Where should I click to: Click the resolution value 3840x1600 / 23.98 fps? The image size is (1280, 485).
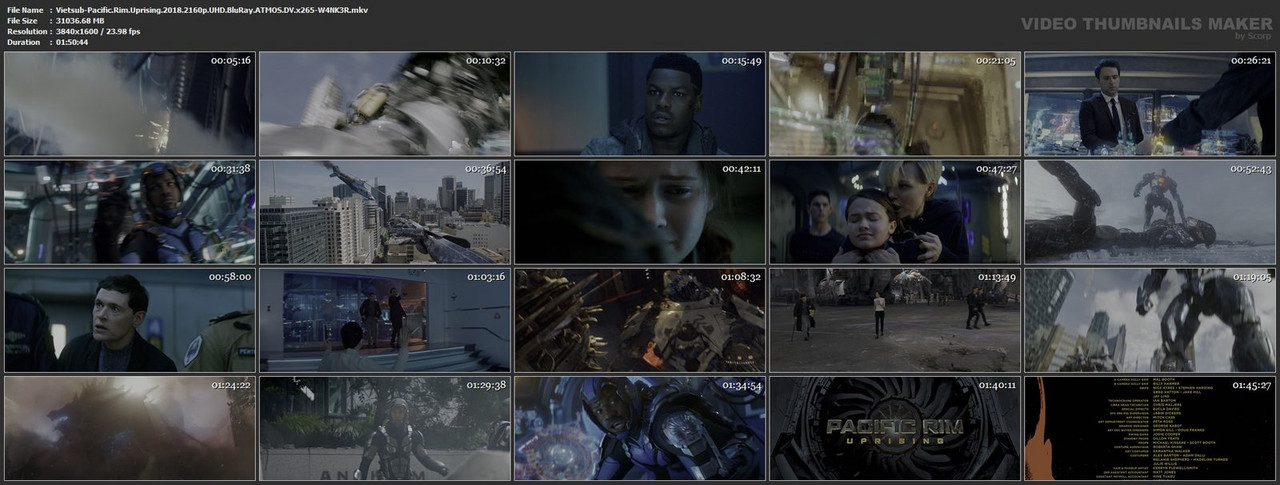coord(98,31)
